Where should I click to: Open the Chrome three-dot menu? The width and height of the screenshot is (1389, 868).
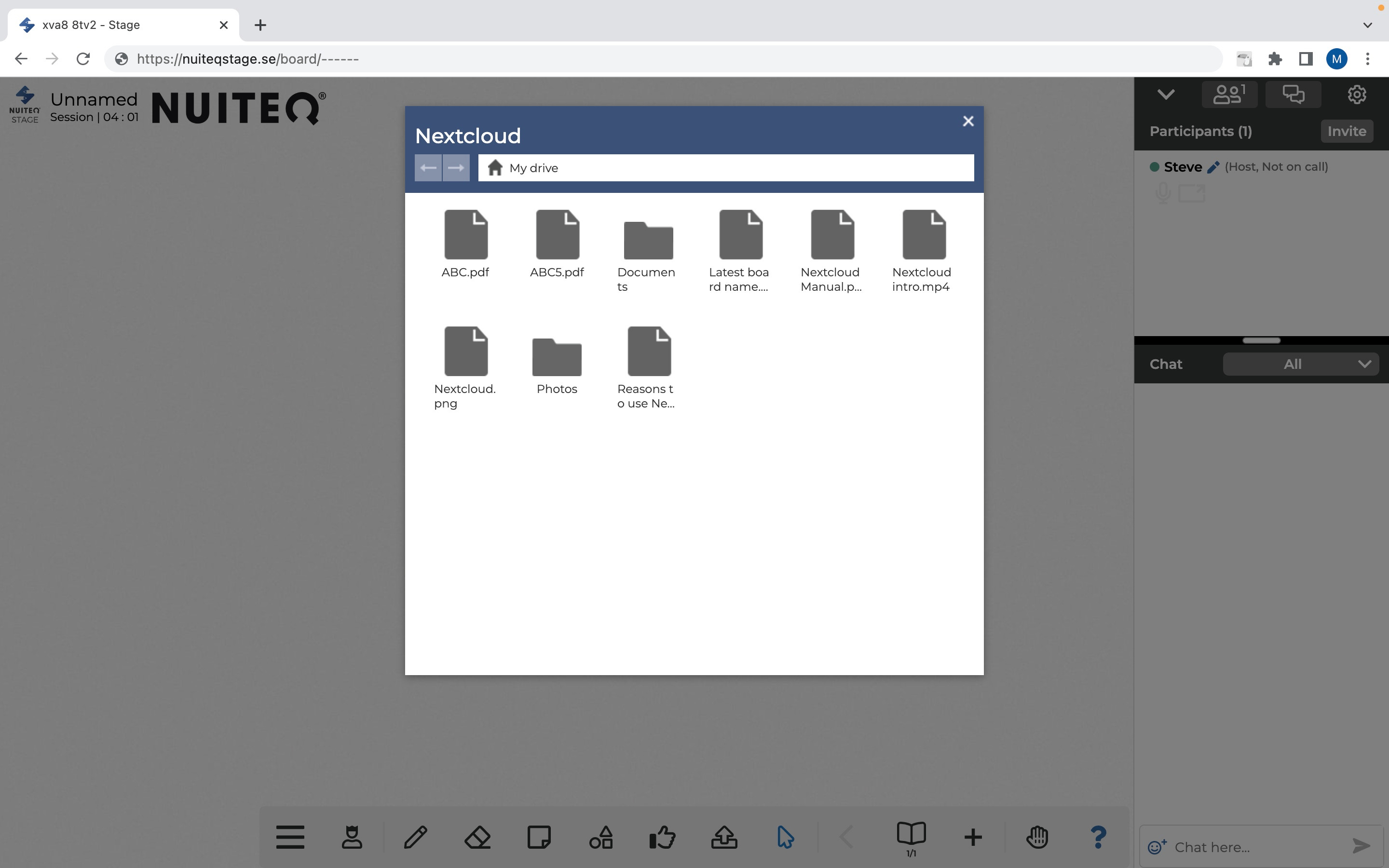click(x=1368, y=58)
